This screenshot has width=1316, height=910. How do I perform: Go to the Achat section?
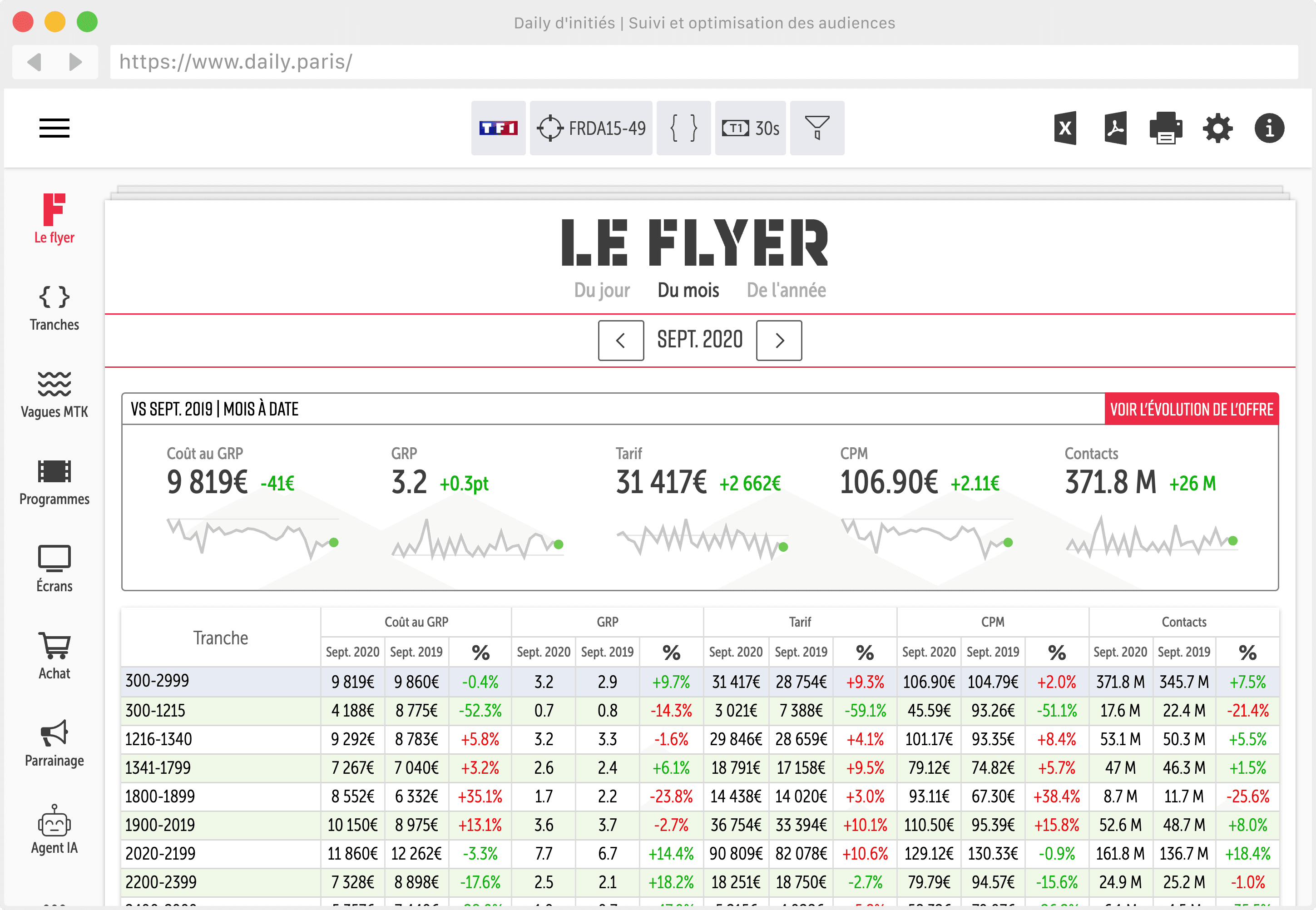(x=54, y=656)
